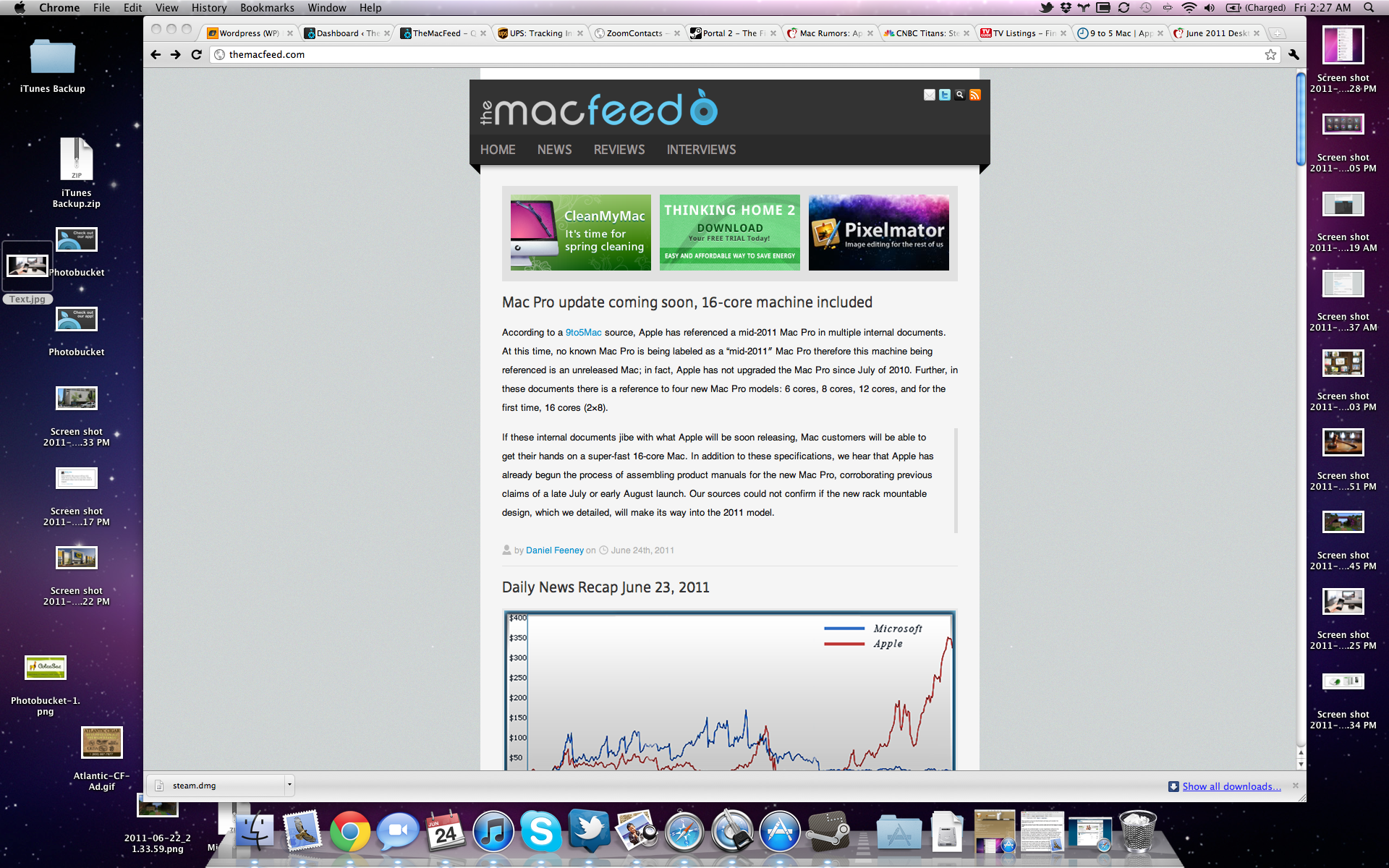Click the Show all downloads link
The width and height of the screenshot is (1389, 868).
coord(1231,786)
